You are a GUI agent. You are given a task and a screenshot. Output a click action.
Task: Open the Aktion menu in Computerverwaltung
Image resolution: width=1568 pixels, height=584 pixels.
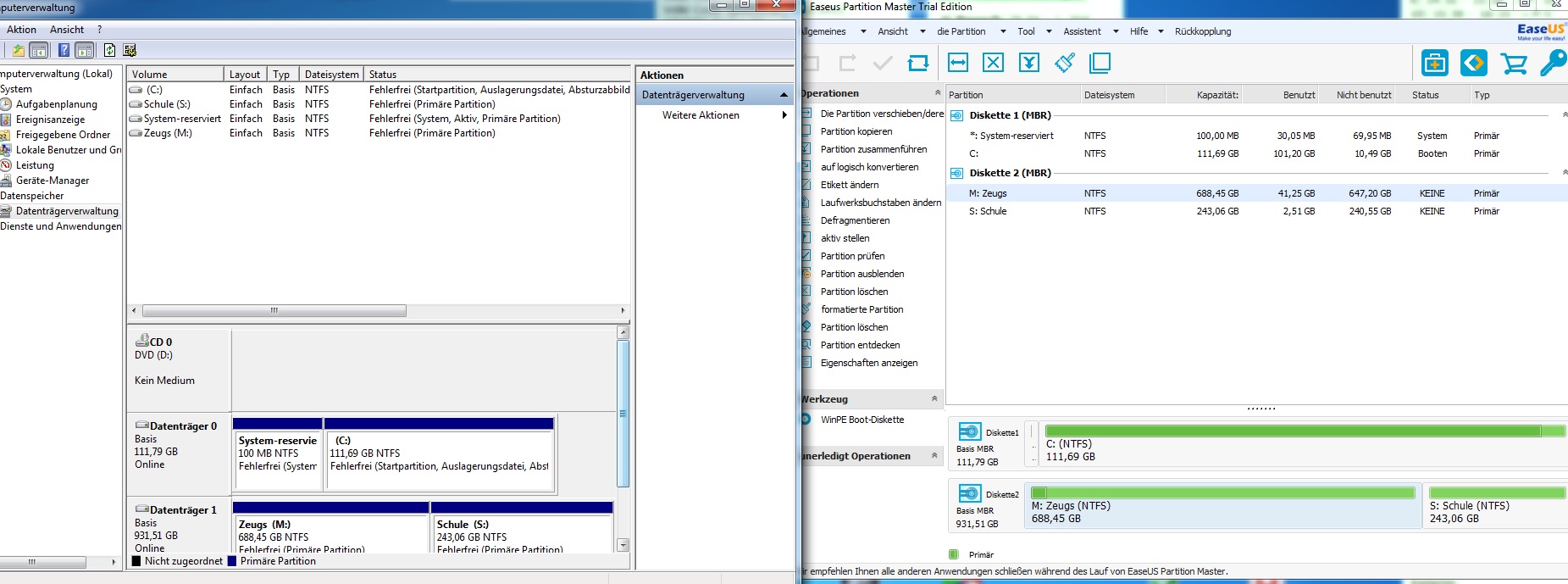[x=22, y=30]
